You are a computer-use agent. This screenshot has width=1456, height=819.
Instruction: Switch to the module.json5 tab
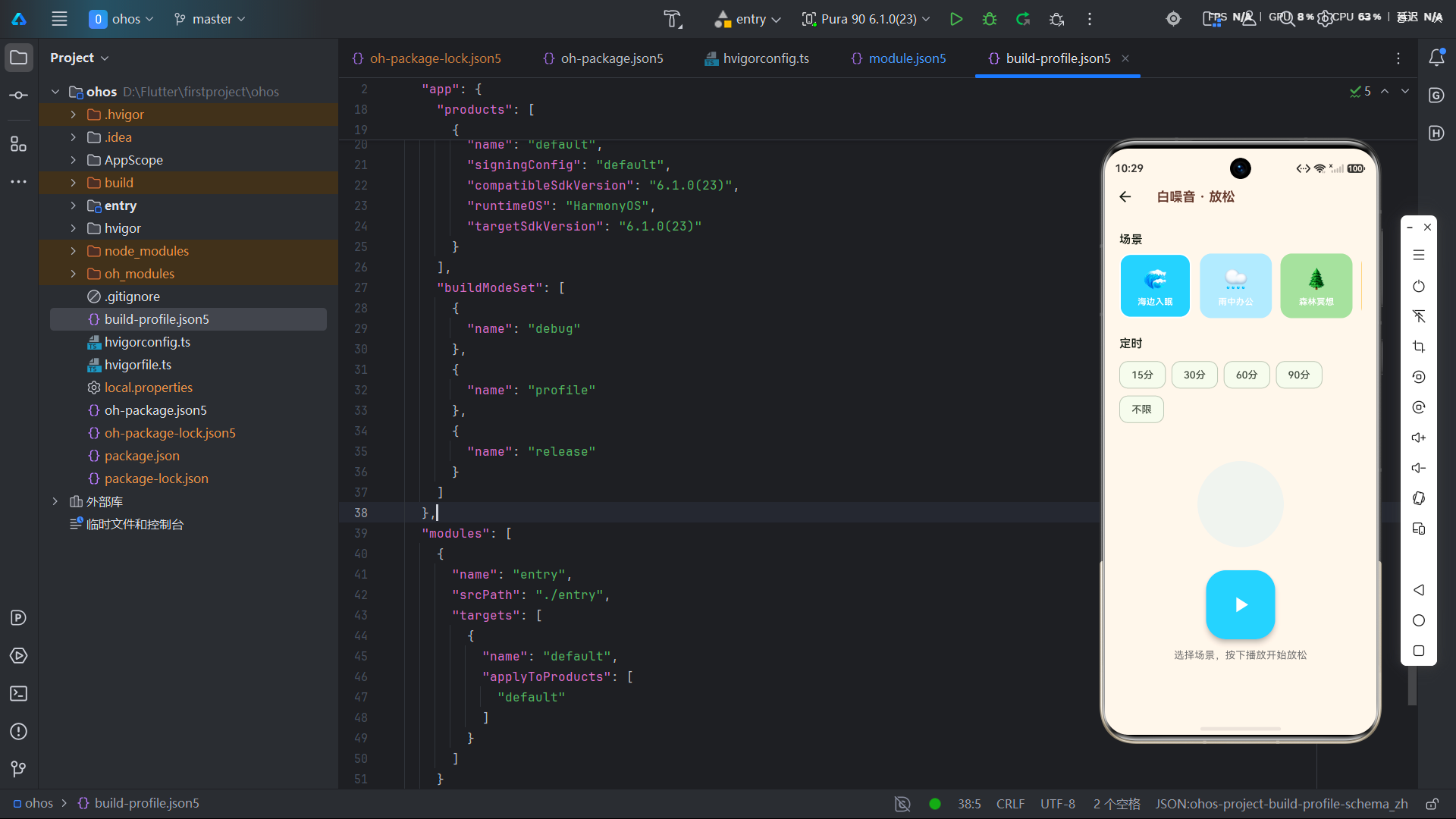point(899,58)
